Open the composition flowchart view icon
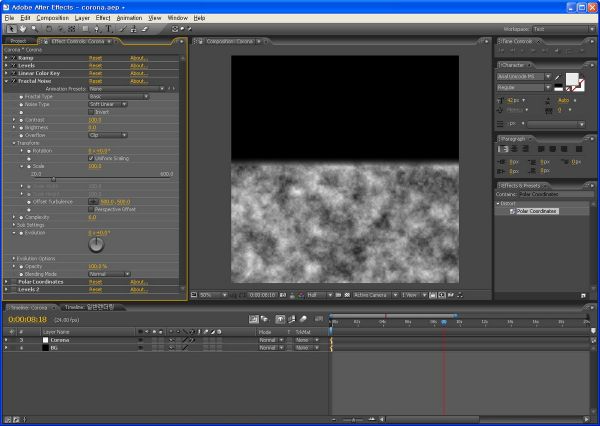Viewport: 600px width, 426px height. pyautogui.click(x=460, y=295)
